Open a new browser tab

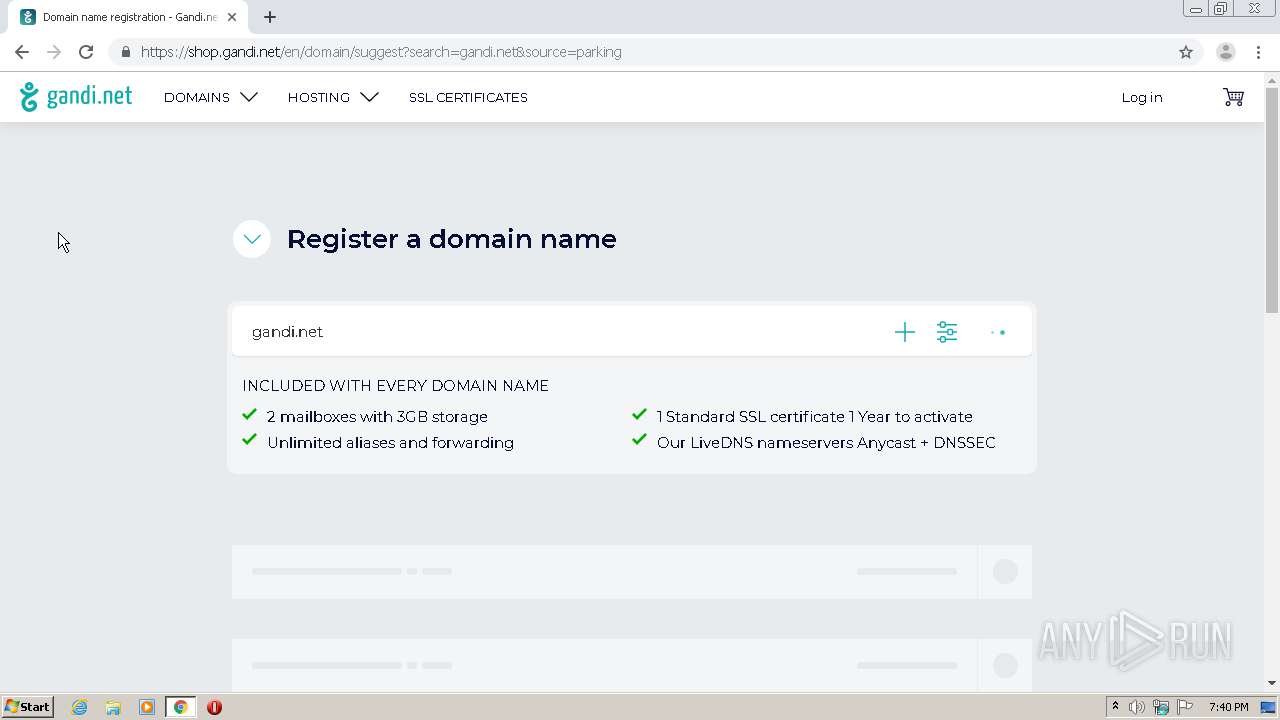point(270,17)
